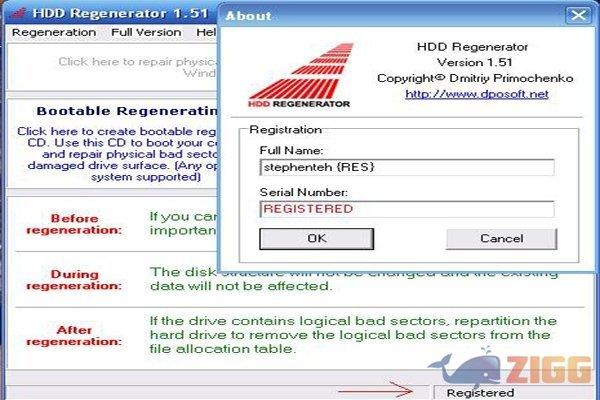Click into the Full Name field
The image size is (600, 400).
(406, 166)
